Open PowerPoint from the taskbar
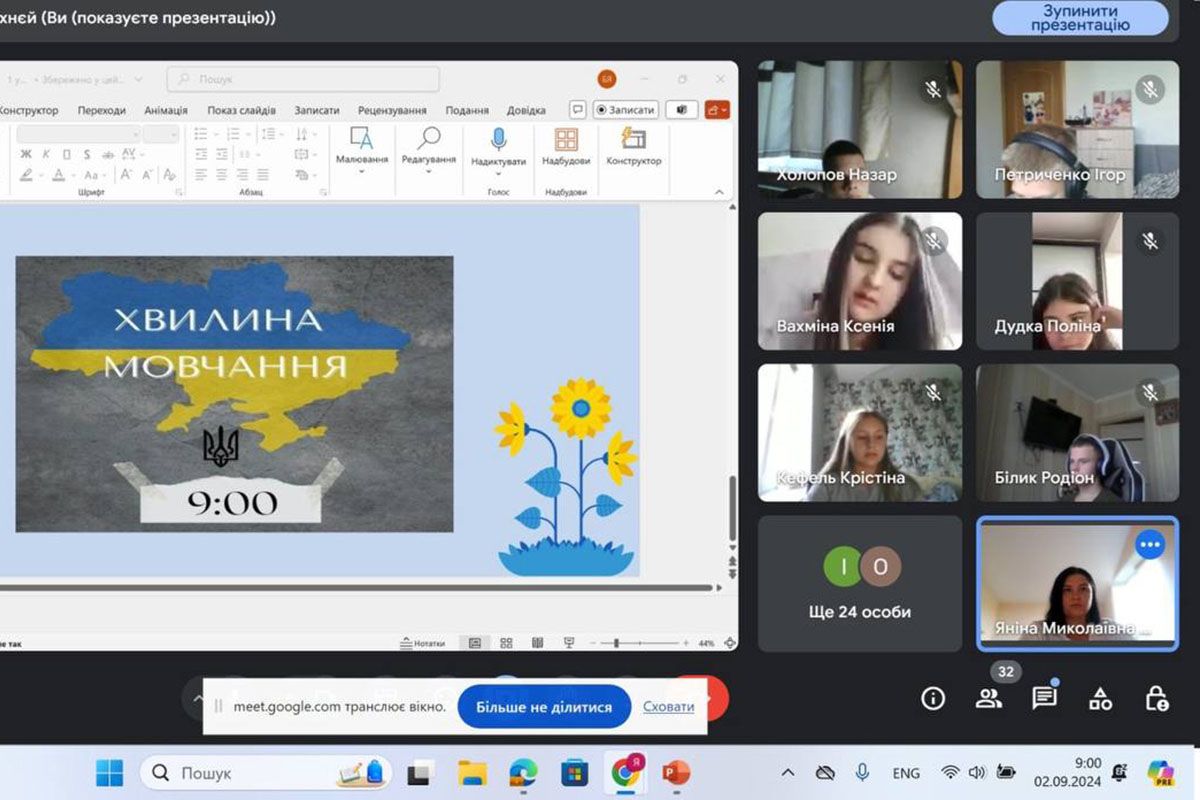 click(x=677, y=772)
